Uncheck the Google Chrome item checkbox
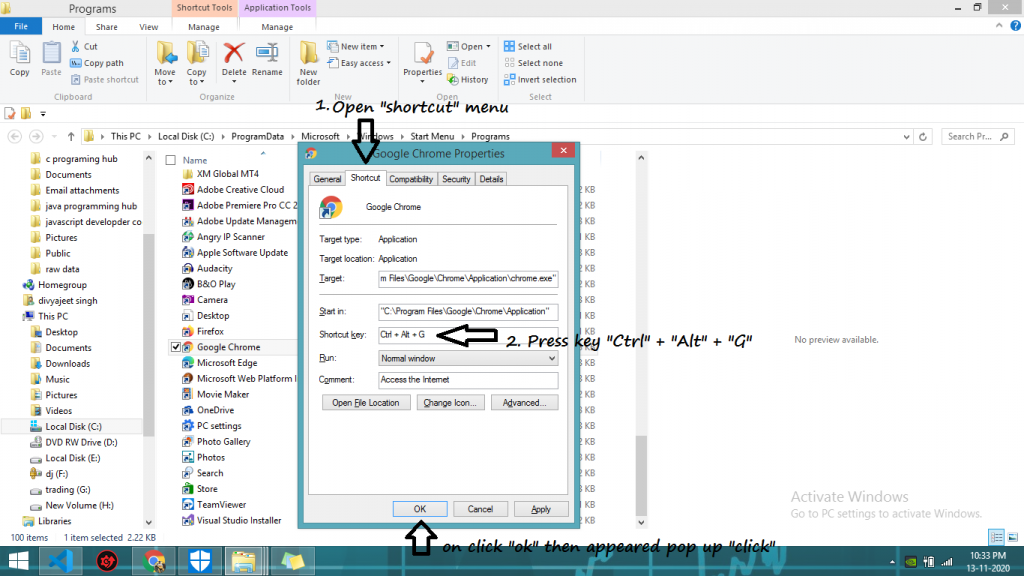The image size is (1024, 576). (176, 347)
